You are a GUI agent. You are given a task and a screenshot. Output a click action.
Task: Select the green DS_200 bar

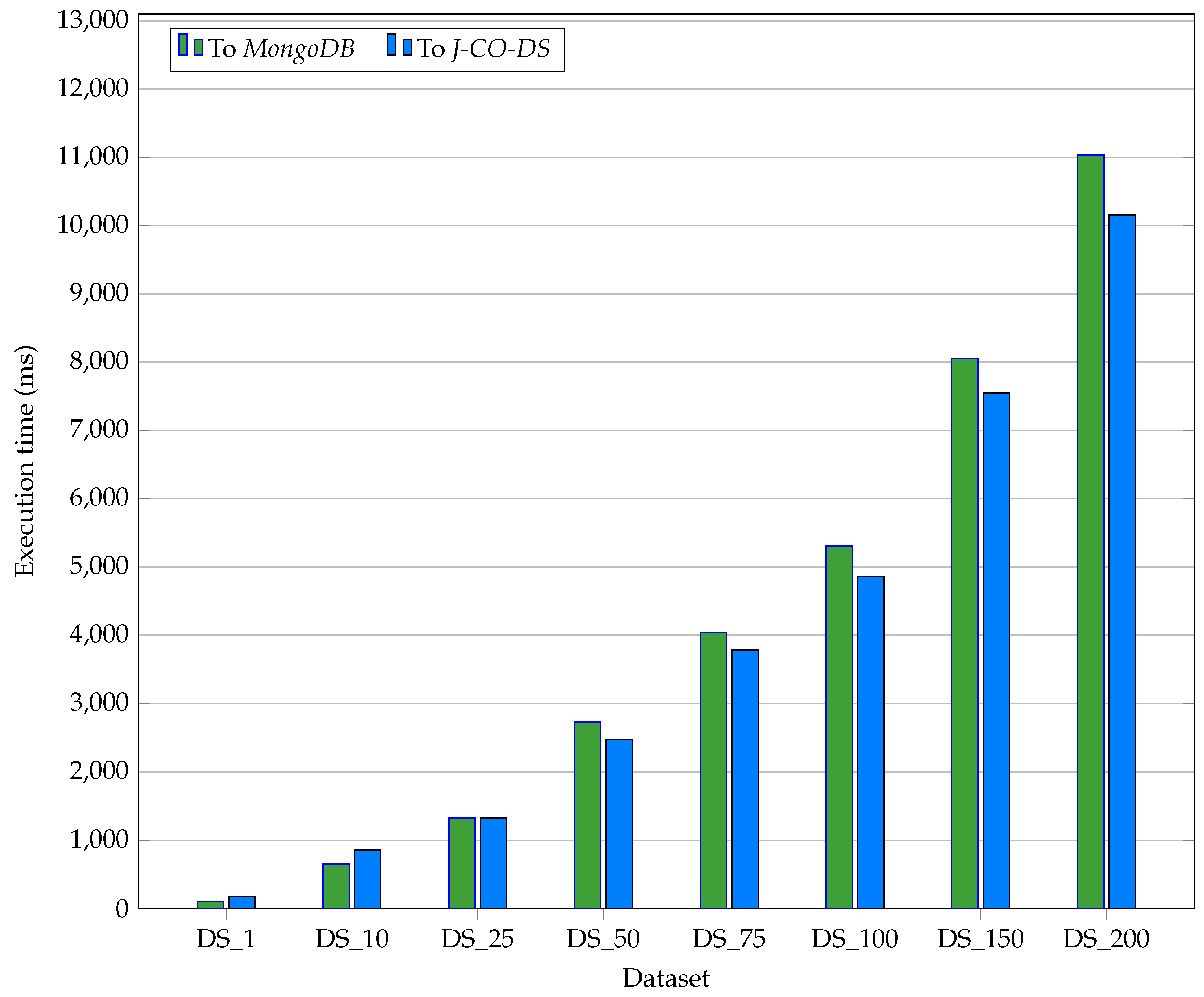(x=1091, y=532)
